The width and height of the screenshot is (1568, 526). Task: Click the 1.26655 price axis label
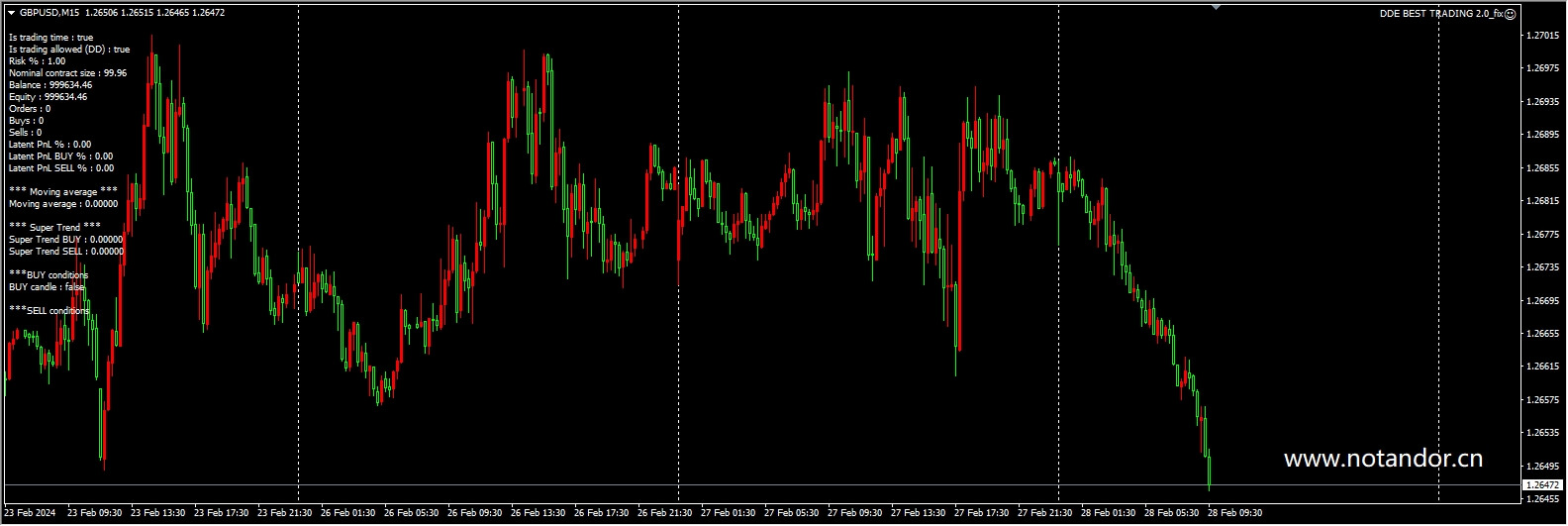pos(1542,334)
